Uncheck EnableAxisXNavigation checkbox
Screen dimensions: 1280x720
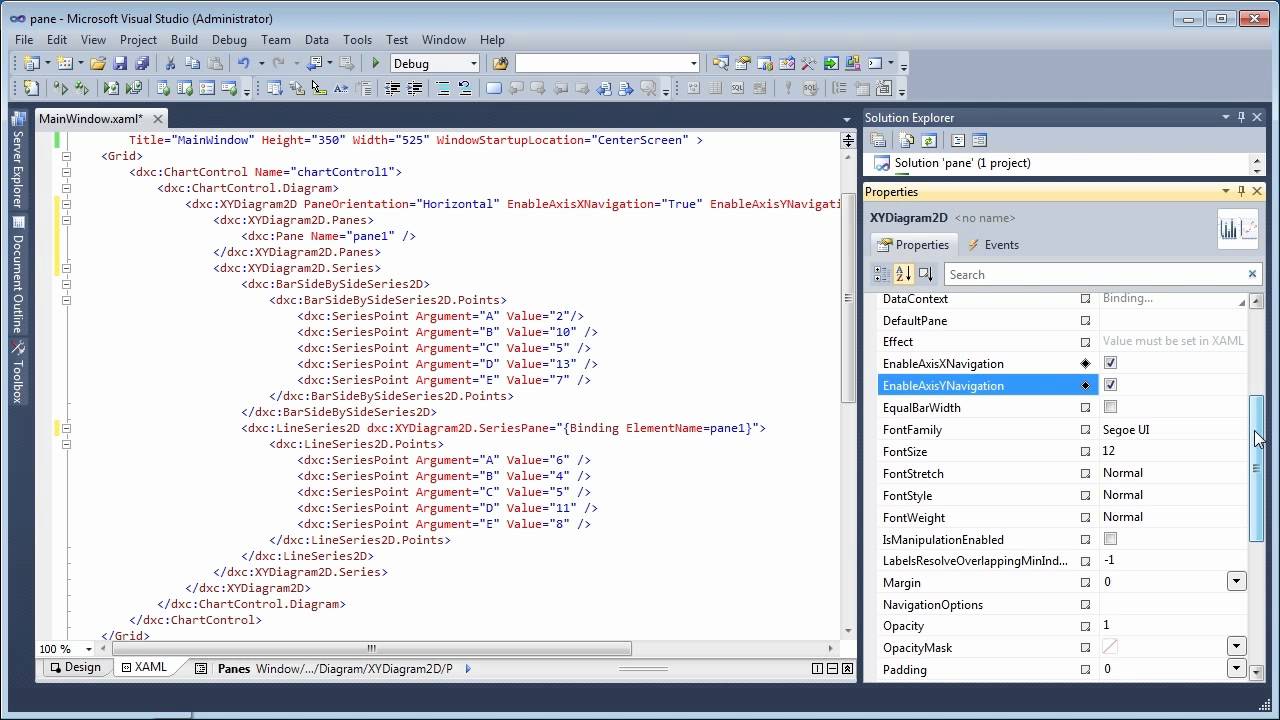(x=1110, y=363)
